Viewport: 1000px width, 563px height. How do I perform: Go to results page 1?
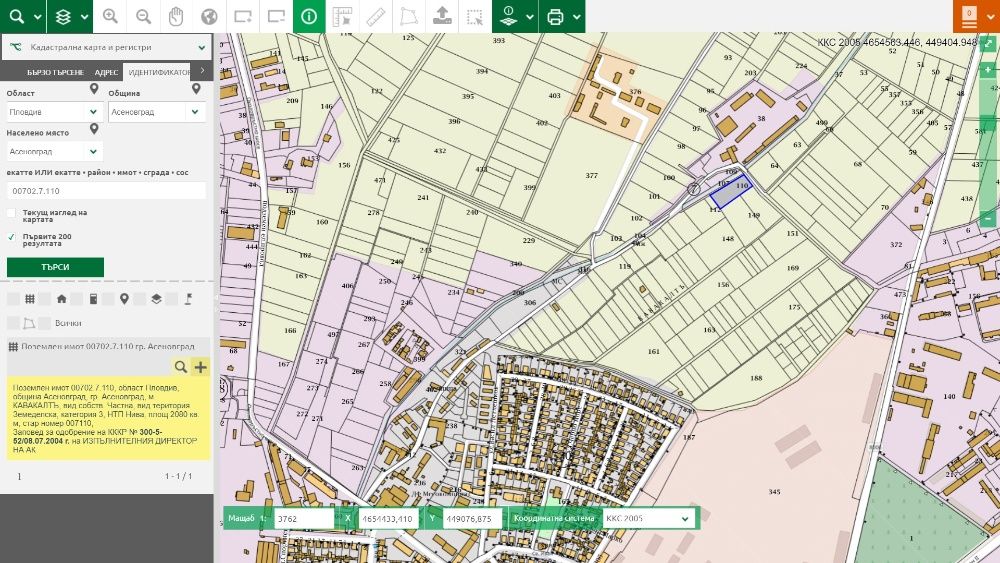(19, 476)
